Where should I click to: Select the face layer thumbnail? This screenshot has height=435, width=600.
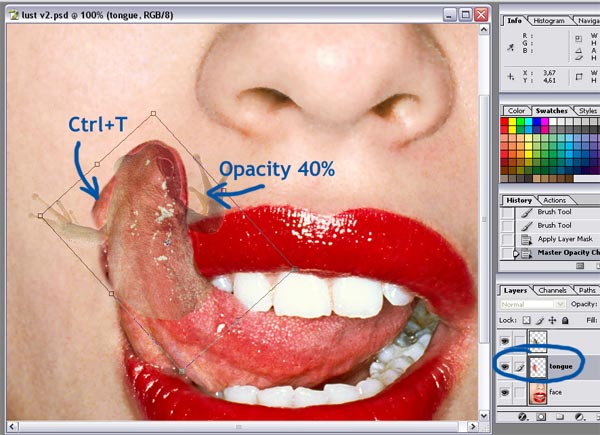point(540,394)
